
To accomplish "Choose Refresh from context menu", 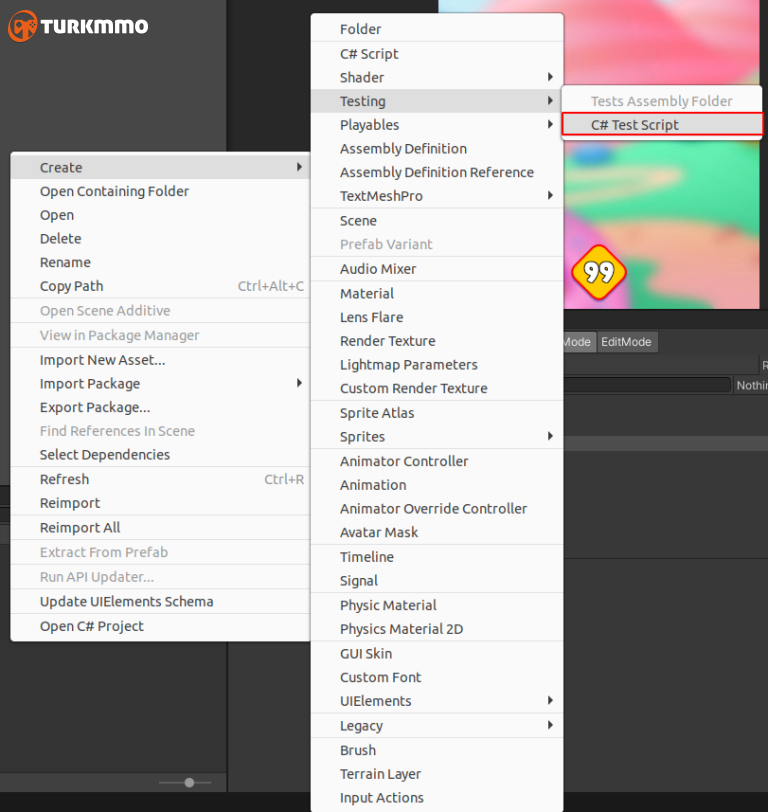I will (x=160, y=479).
